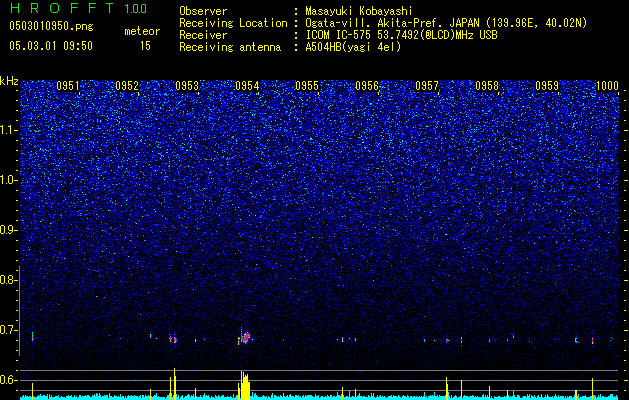Click the Receiving Location label
The width and height of the screenshot is (629, 400).
click(233, 23)
